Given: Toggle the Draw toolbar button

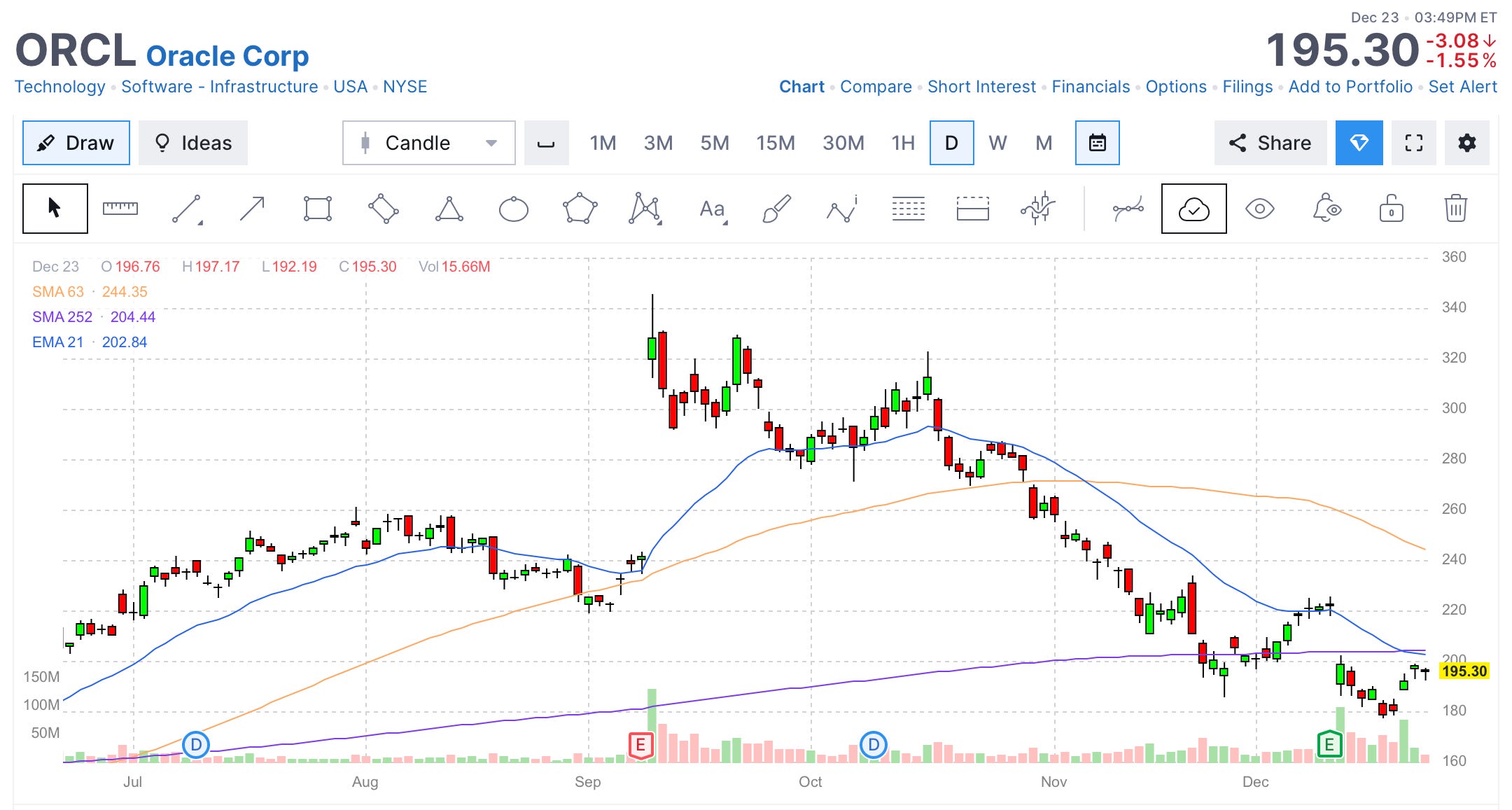Looking at the screenshot, I should (x=76, y=143).
